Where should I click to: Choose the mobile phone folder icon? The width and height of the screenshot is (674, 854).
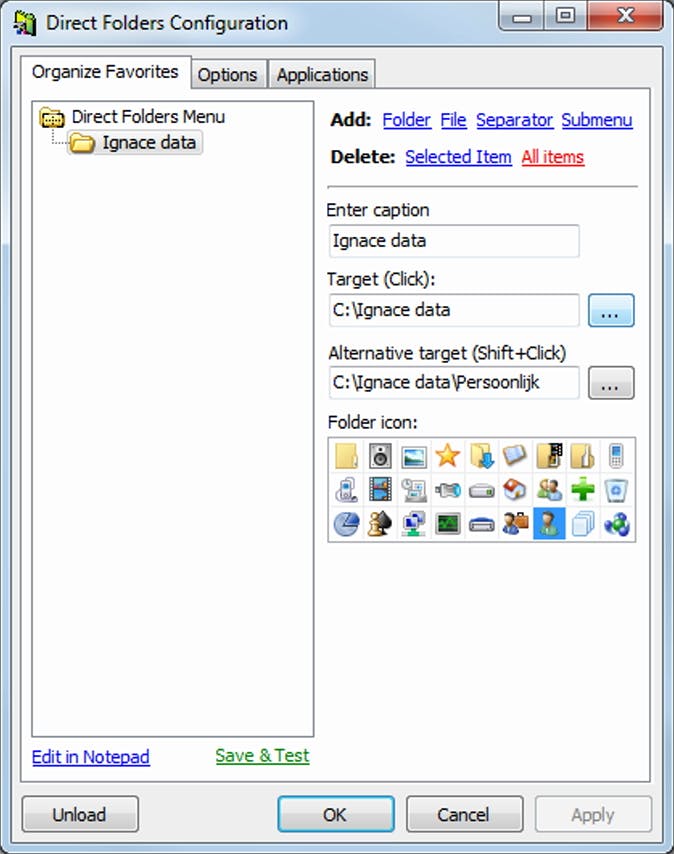616,456
